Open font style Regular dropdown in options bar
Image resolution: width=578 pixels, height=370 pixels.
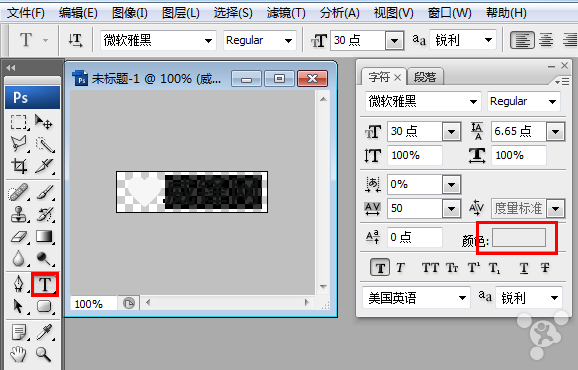click(289, 41)
